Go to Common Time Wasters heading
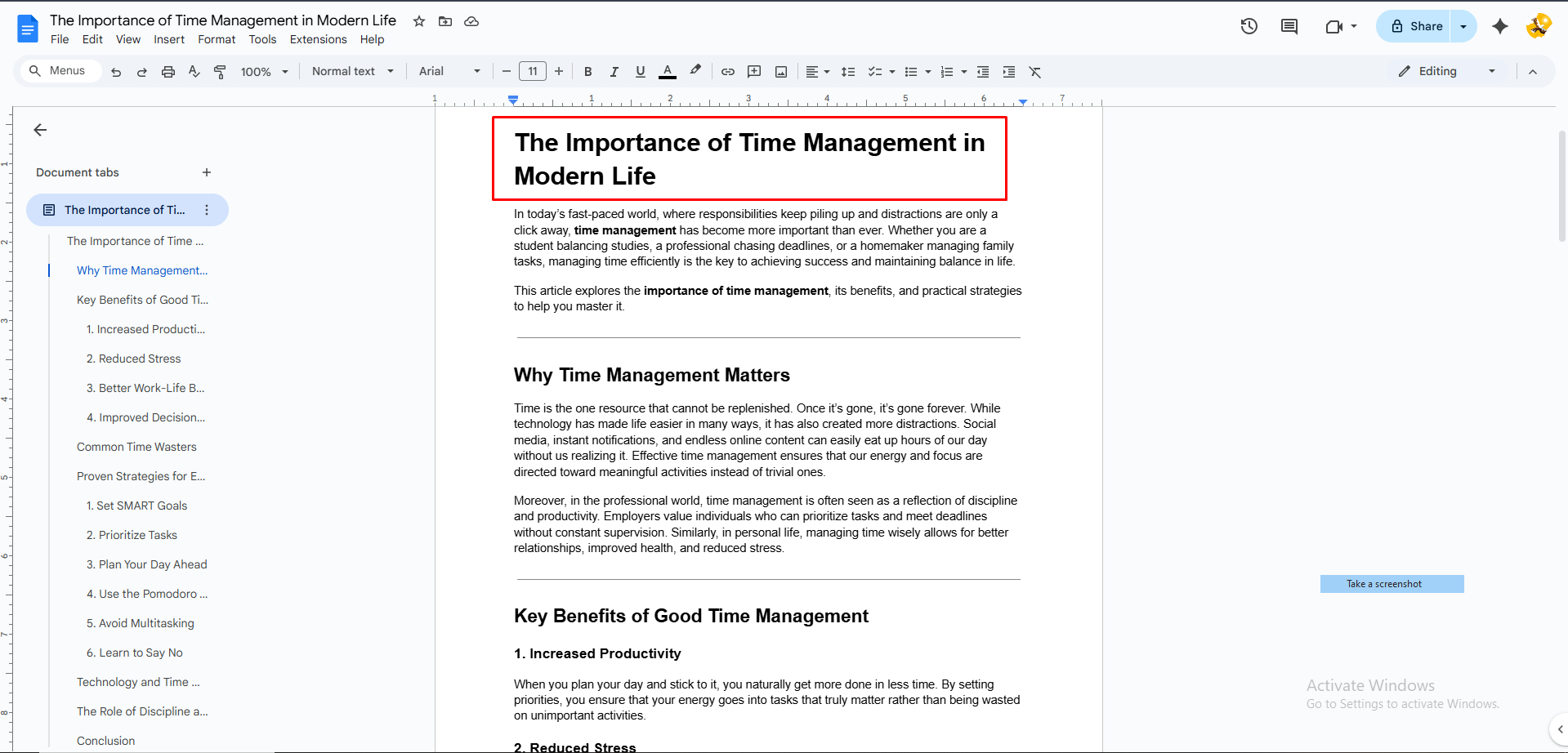The image size is (1568, 753). pos(136,447)
